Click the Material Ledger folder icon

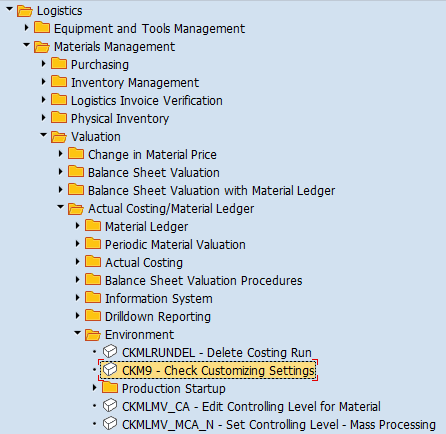click(93, 225)
